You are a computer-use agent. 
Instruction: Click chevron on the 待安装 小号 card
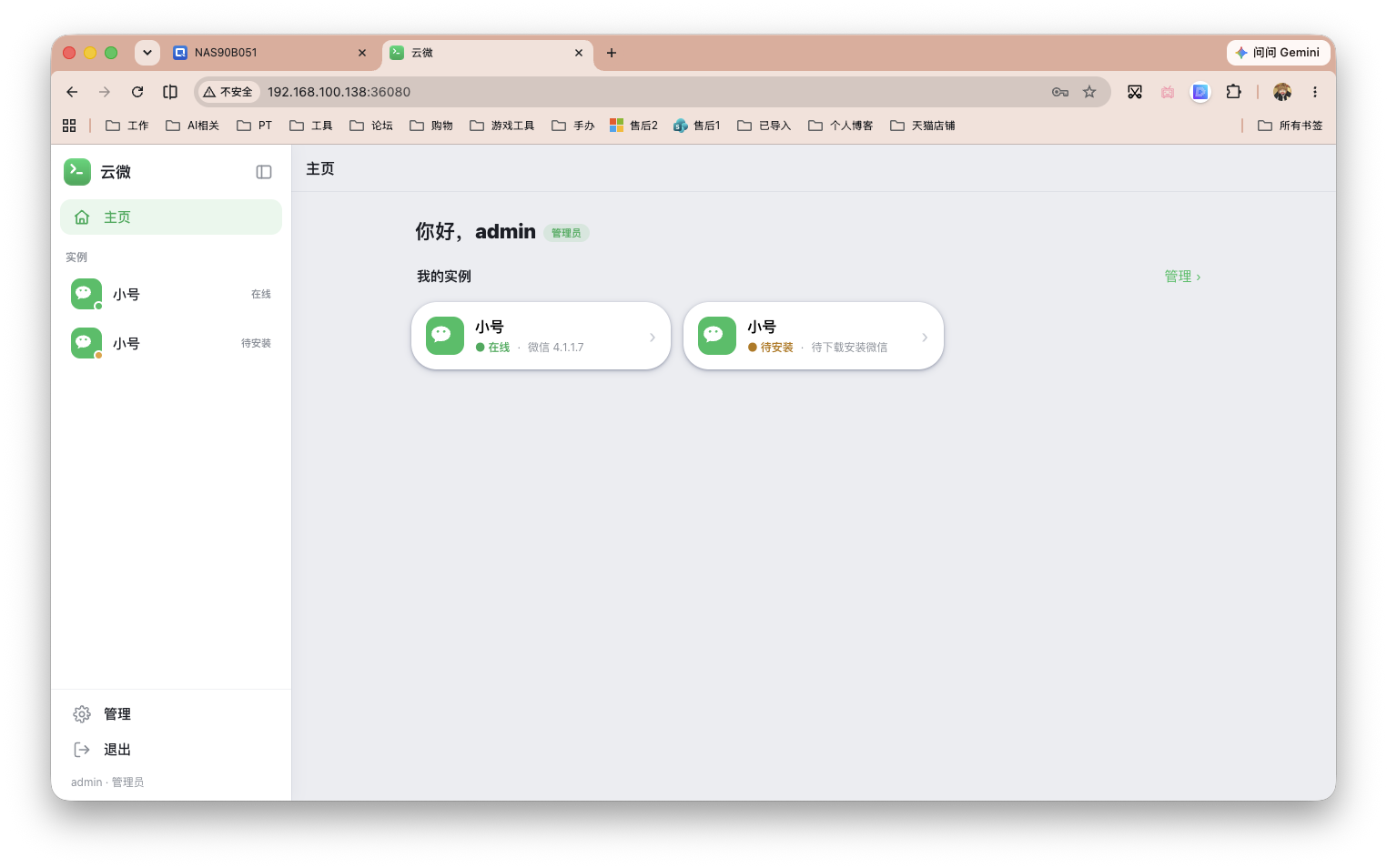(925, 338)
